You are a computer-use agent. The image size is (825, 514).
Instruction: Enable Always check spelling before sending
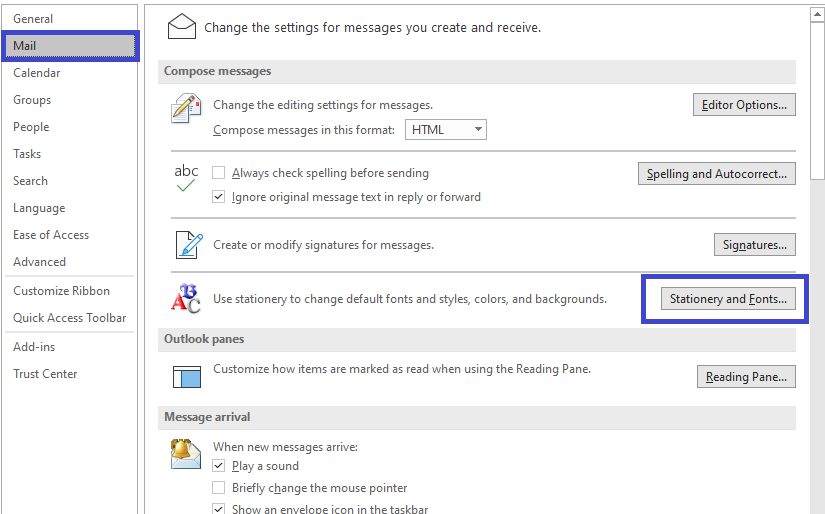tap(218, 173)
